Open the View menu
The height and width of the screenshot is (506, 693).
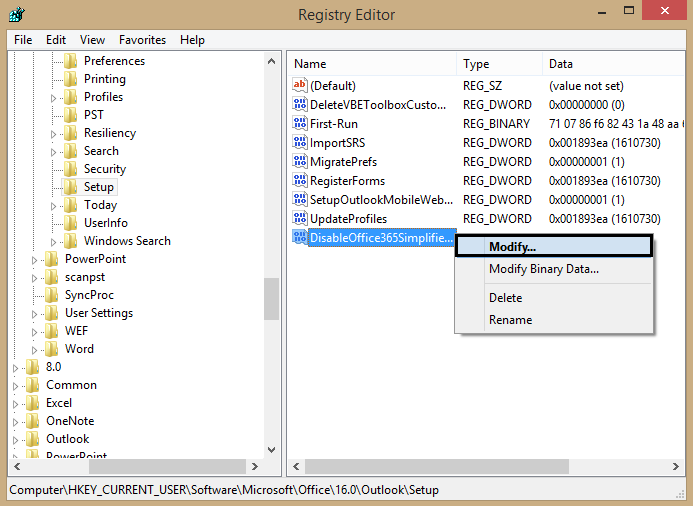92,40
